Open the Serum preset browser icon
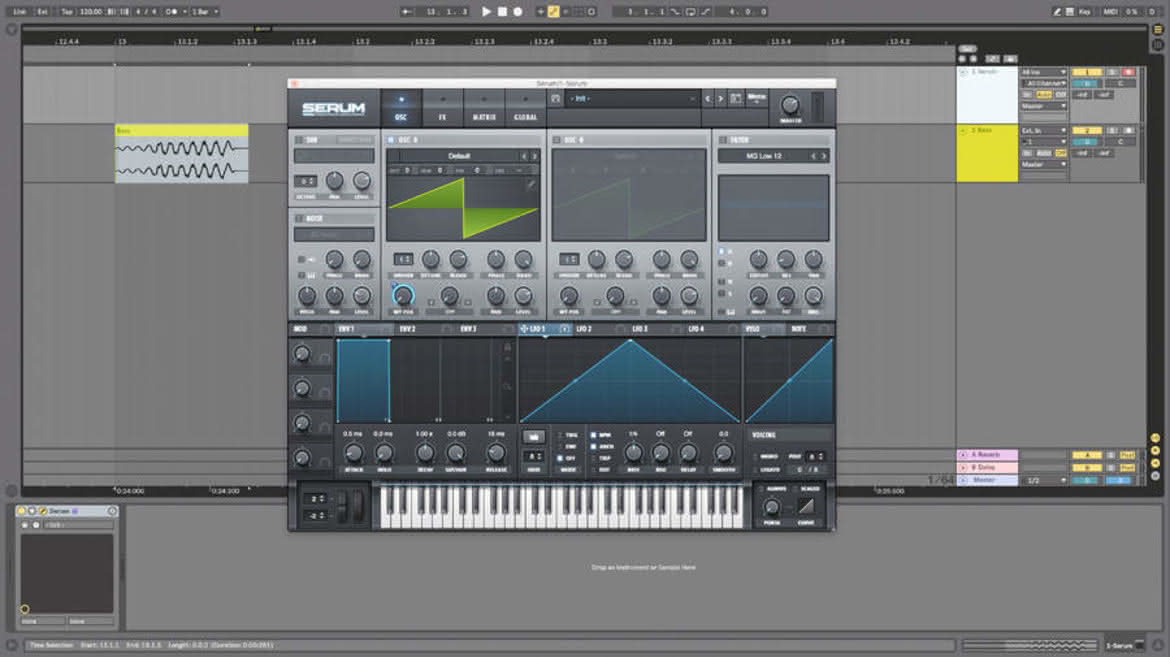The image size is (1170, 657). pyautogui.click(x=736, y=99)
